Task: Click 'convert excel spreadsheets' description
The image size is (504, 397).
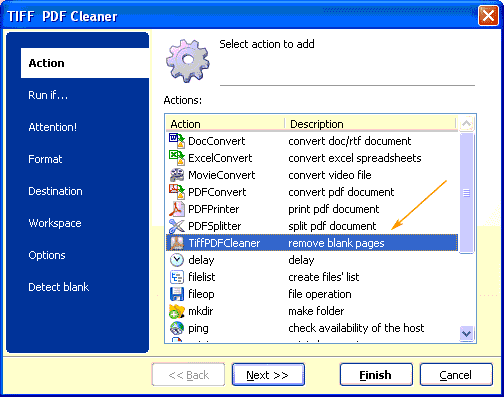Action: (x=355, y=158)
